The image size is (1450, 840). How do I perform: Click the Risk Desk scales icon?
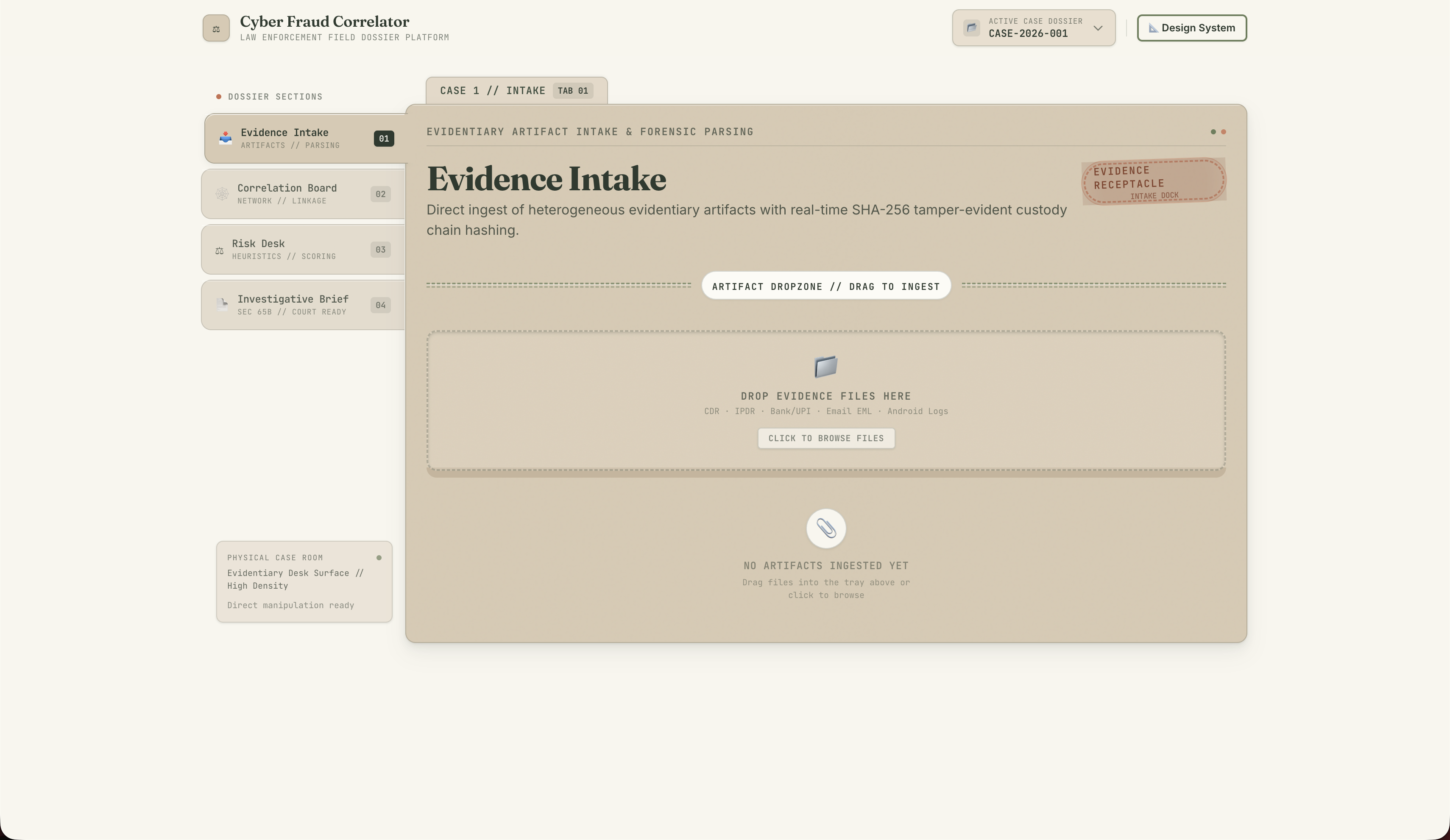pos(219,250)
